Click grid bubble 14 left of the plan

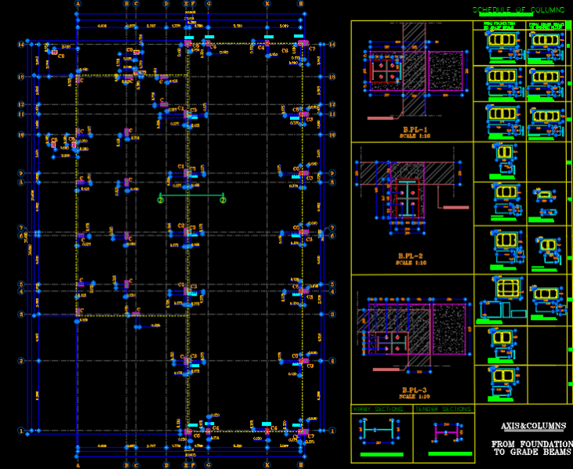pos(21,44)
